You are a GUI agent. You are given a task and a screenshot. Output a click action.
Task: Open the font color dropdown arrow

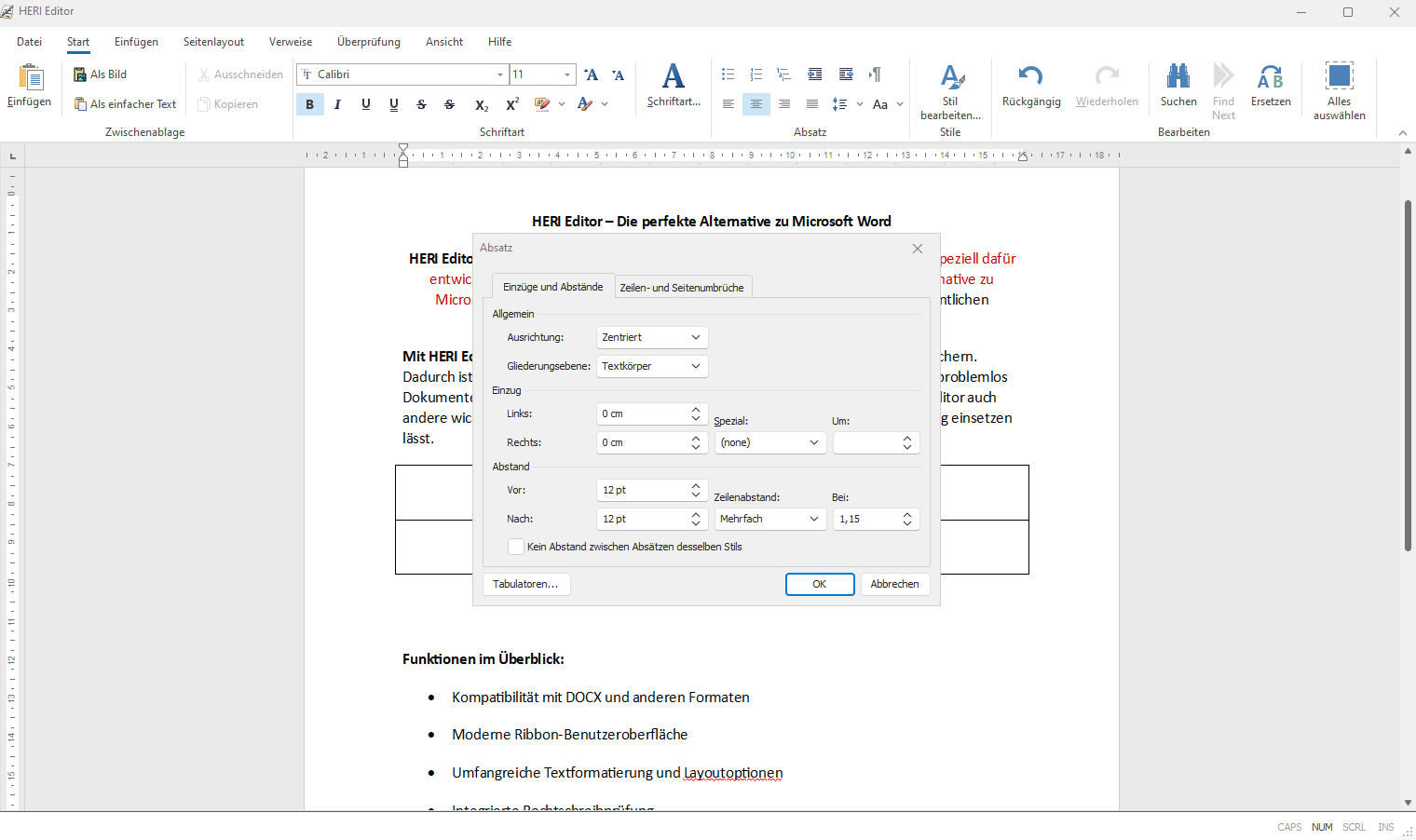click(605, 104)
